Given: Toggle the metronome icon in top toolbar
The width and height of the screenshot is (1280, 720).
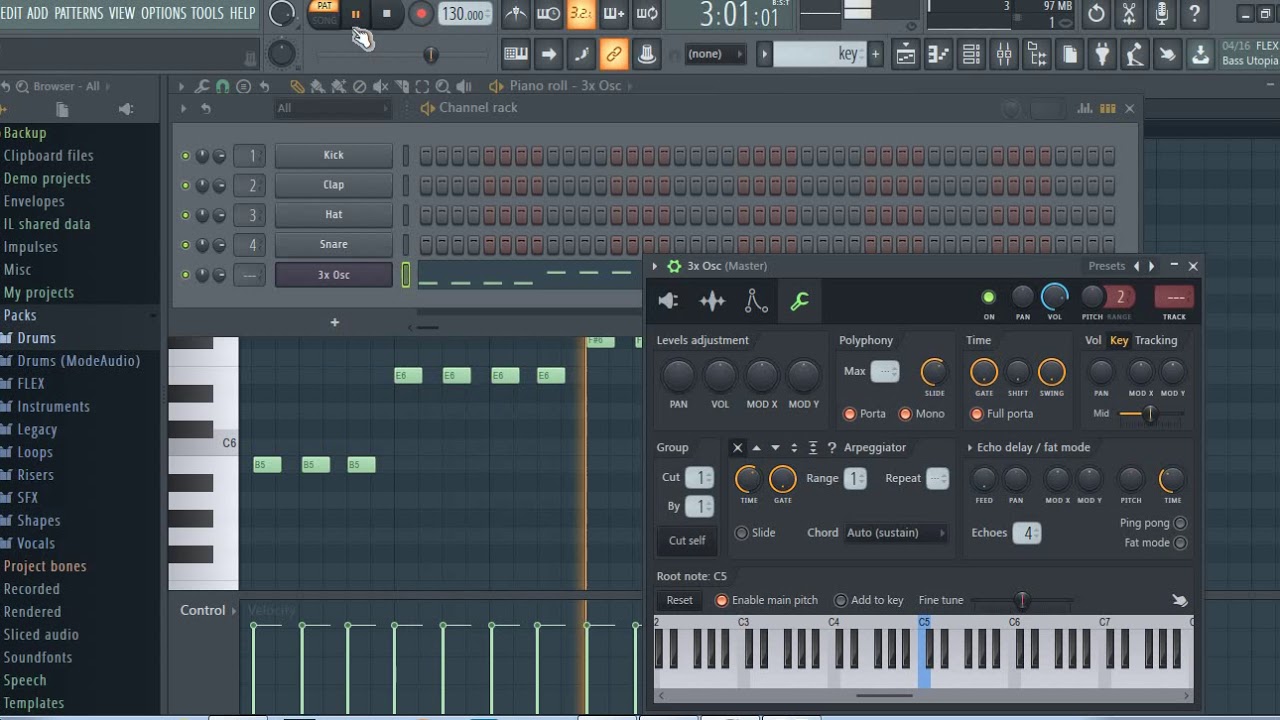Looking at the screenshot, I should coord(516,14).
